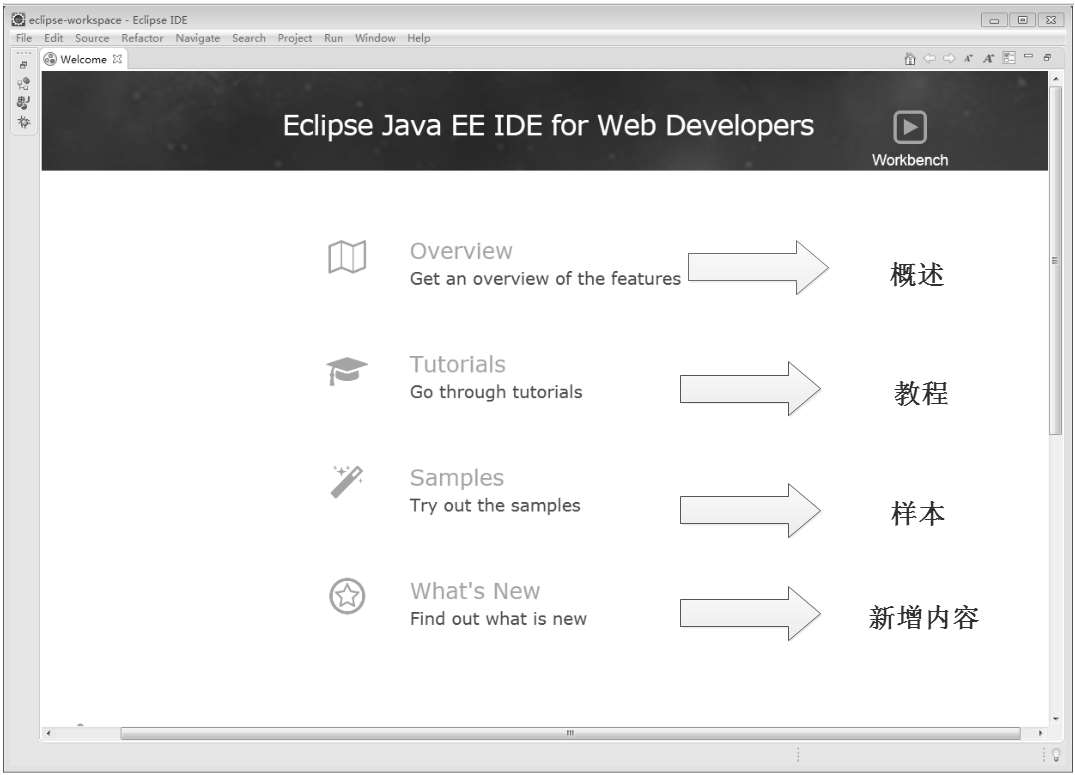
Task: Close the Eclipse IDE window
Action: (x=1050, y=20)
